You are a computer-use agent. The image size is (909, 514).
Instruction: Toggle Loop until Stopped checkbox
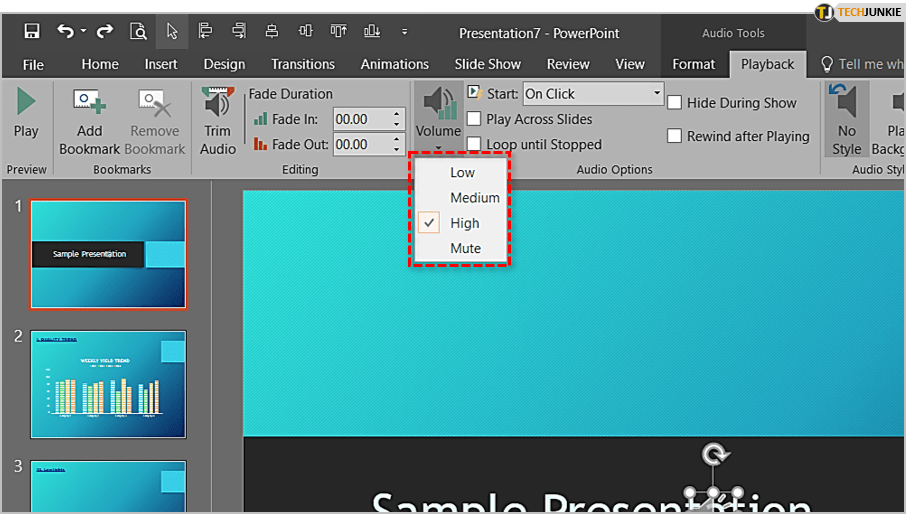coord(474,144)
